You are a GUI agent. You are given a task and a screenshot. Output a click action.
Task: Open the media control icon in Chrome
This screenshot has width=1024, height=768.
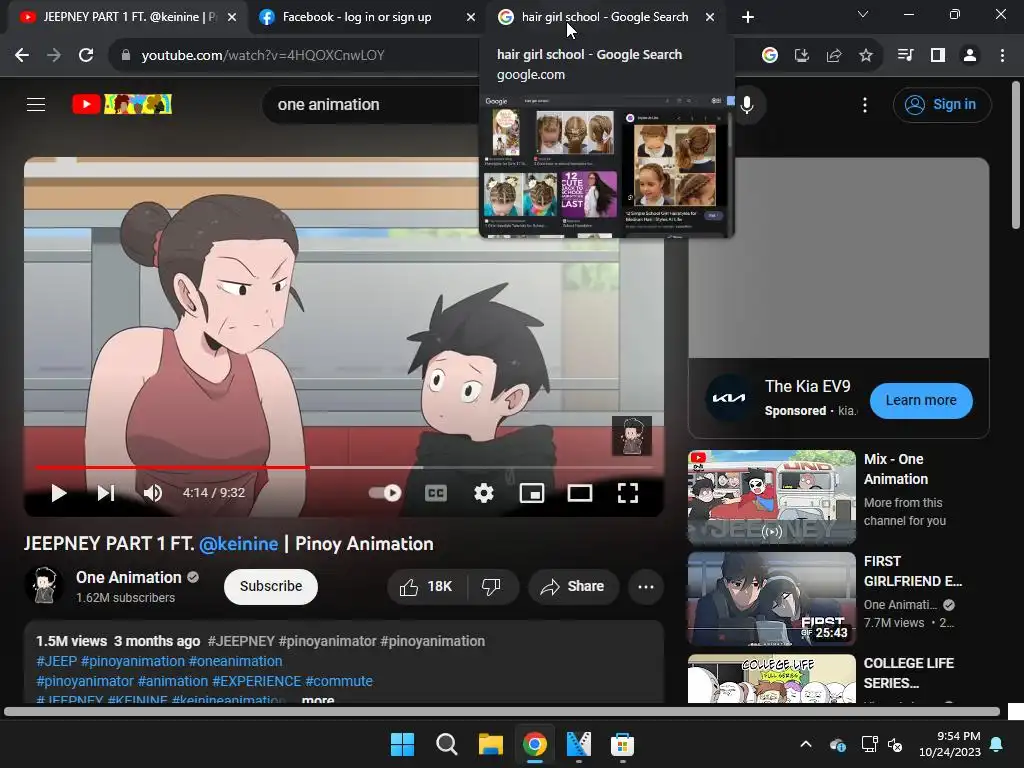[905, 56]
